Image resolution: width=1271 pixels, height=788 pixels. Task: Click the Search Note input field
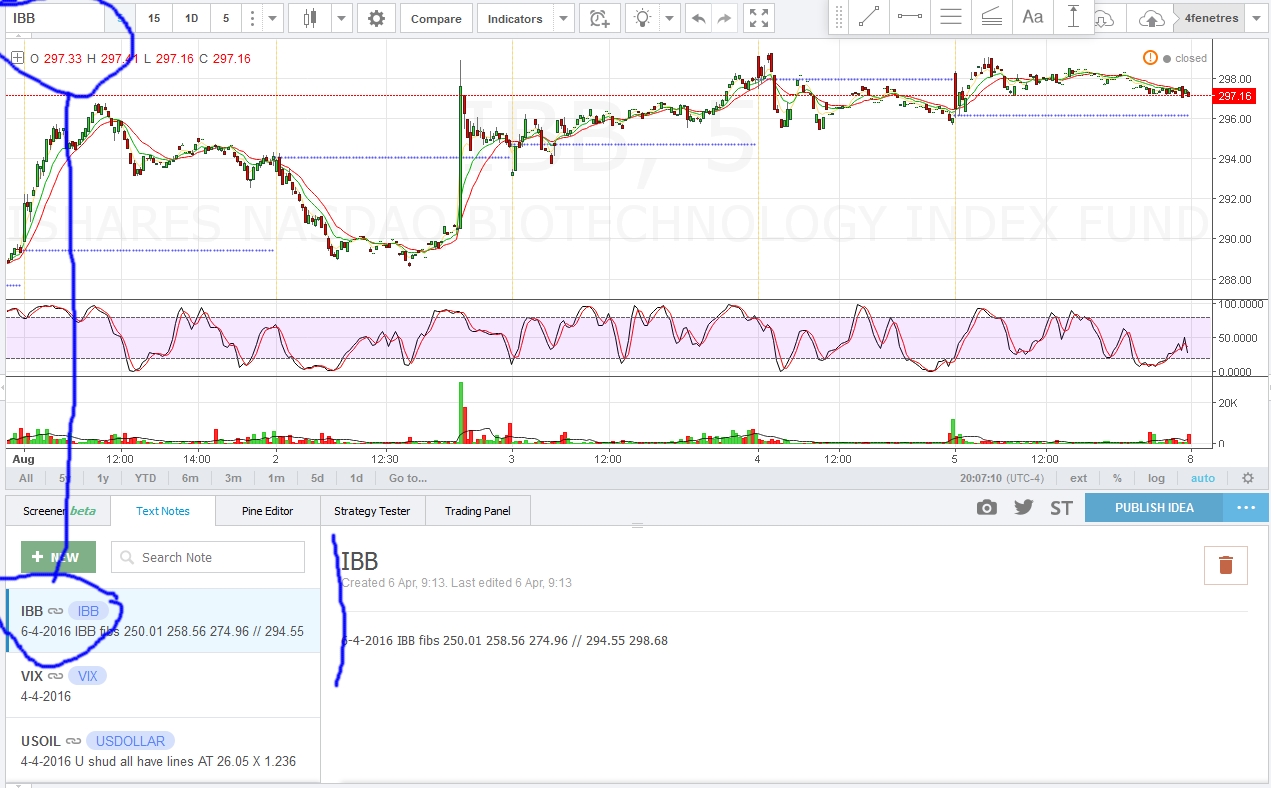tap(208, 557)
